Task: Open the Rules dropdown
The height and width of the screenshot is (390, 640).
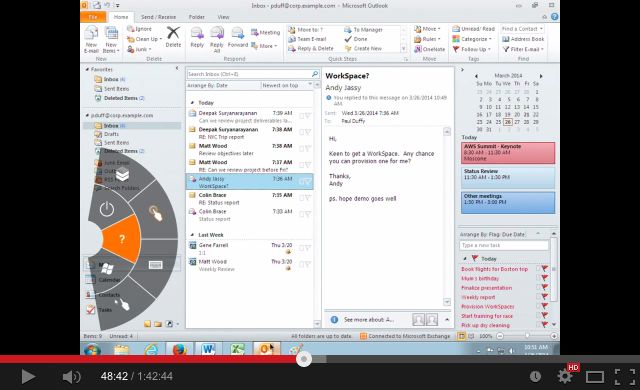Action: point(427,39)
